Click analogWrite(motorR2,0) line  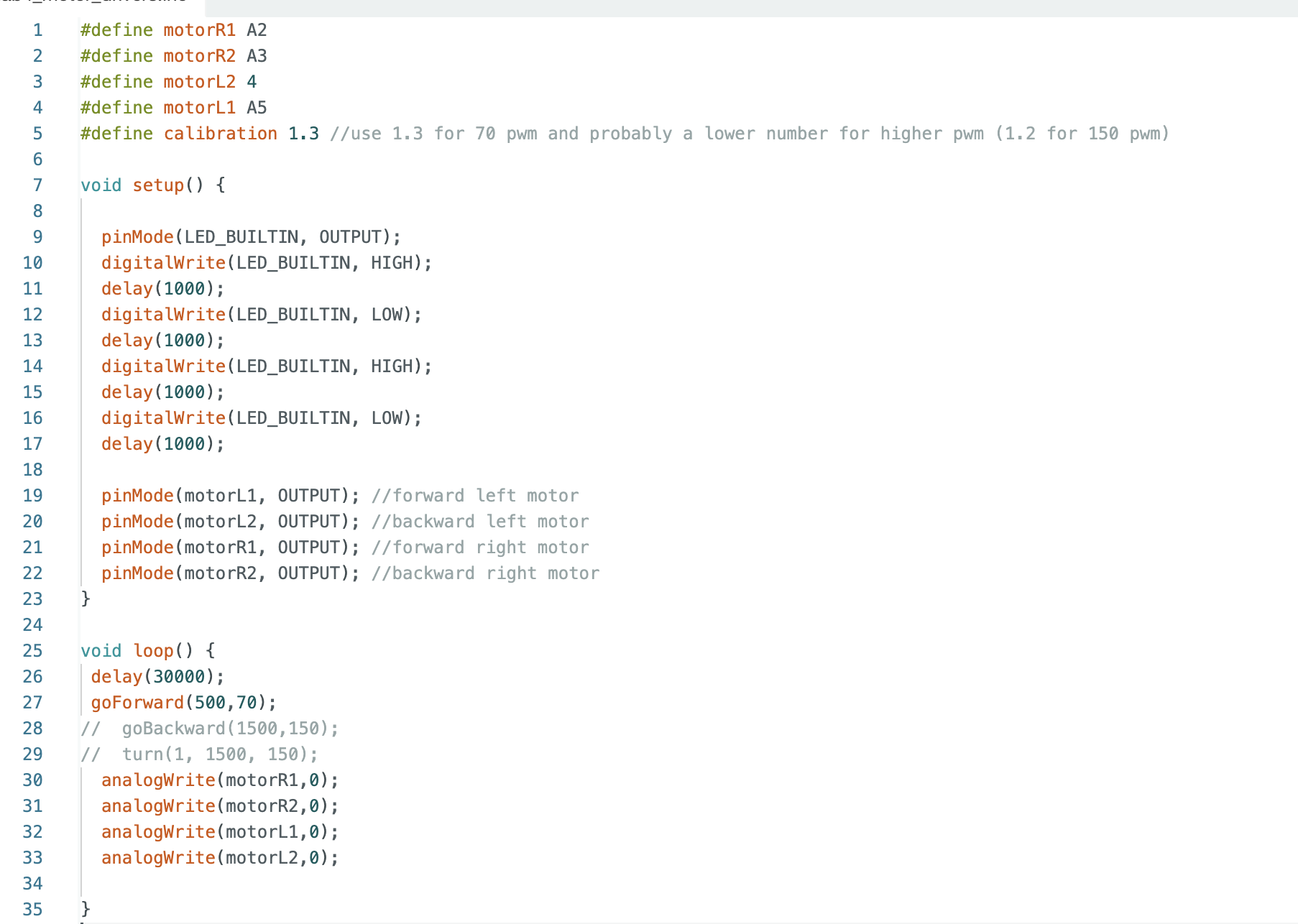pos(220,806)
